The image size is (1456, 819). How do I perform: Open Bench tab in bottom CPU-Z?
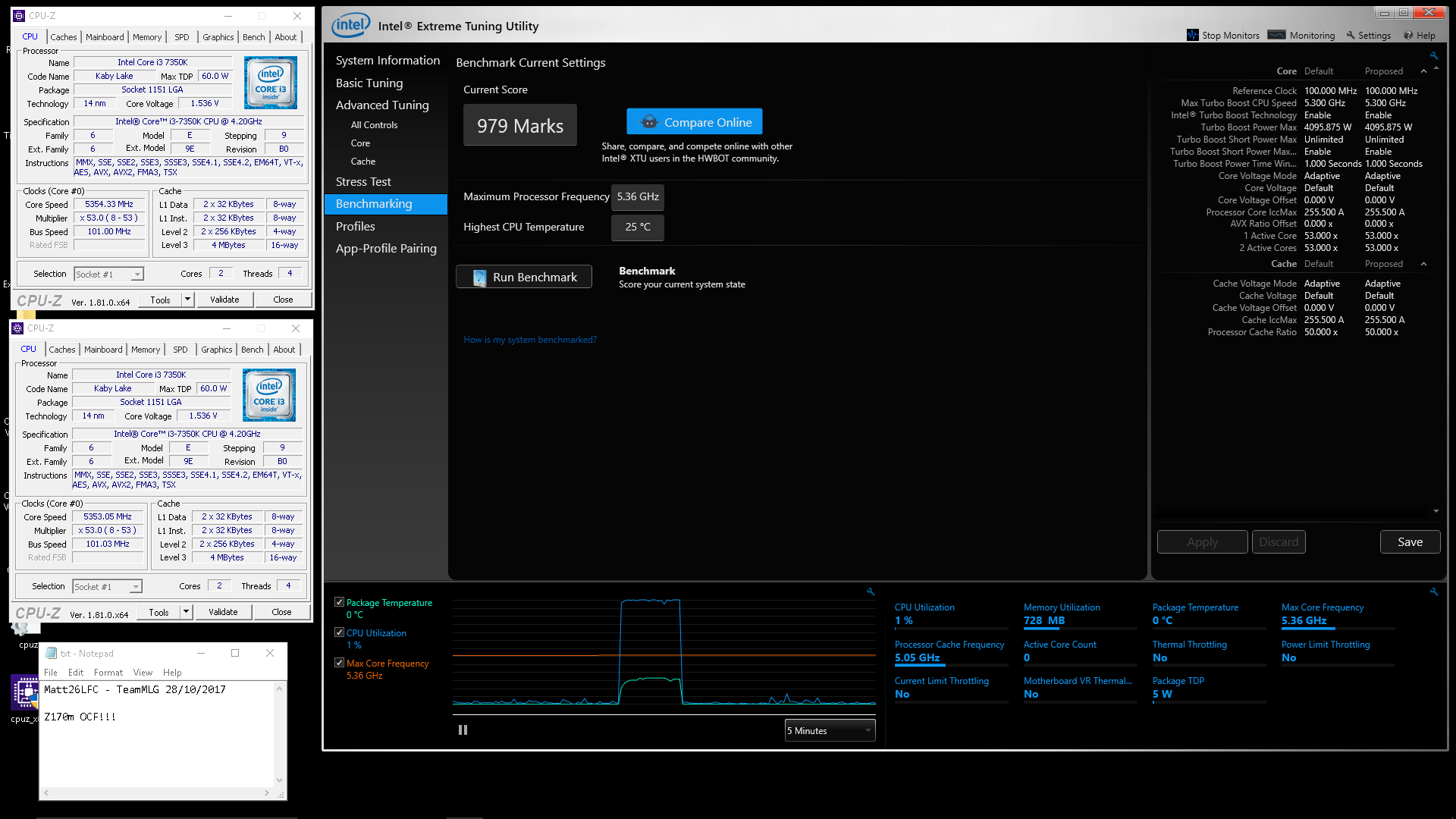[253, 350]
